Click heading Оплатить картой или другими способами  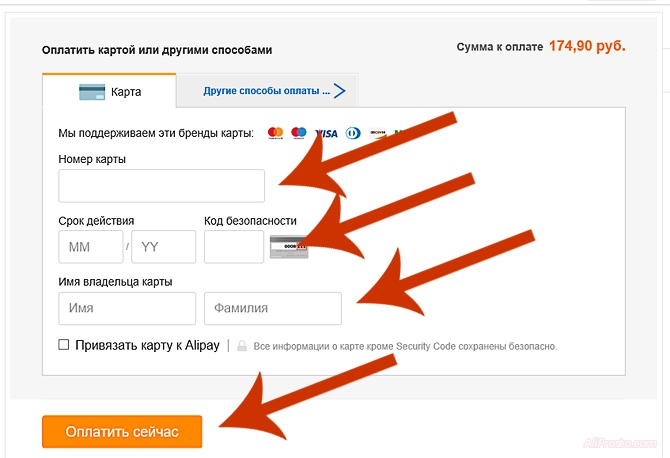157,50
